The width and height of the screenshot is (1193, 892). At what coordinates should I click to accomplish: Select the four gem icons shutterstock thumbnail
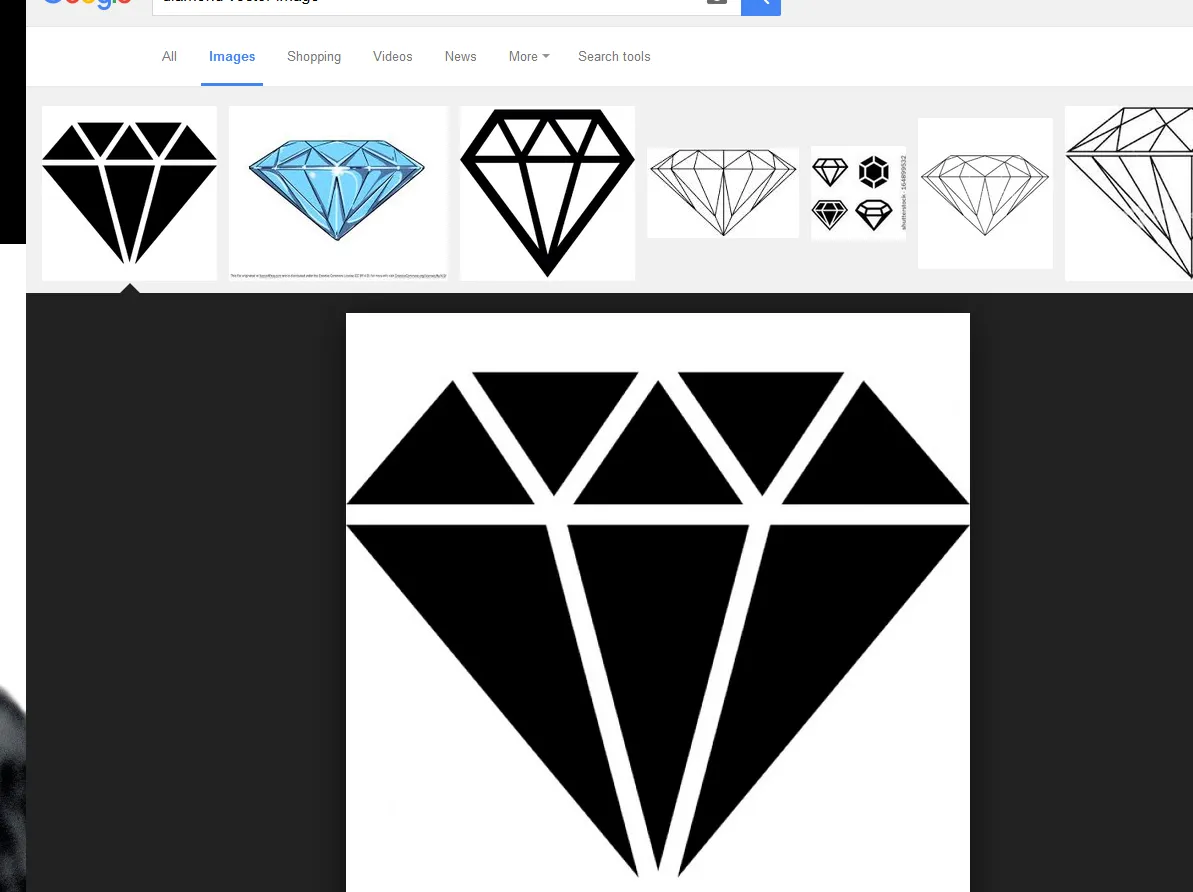[858, 193]
